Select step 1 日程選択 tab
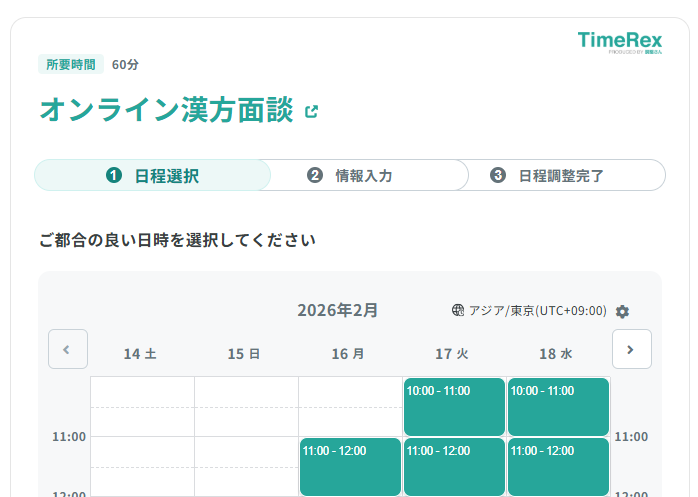This screenshot has width=698, height=497. tap(152, 175)
